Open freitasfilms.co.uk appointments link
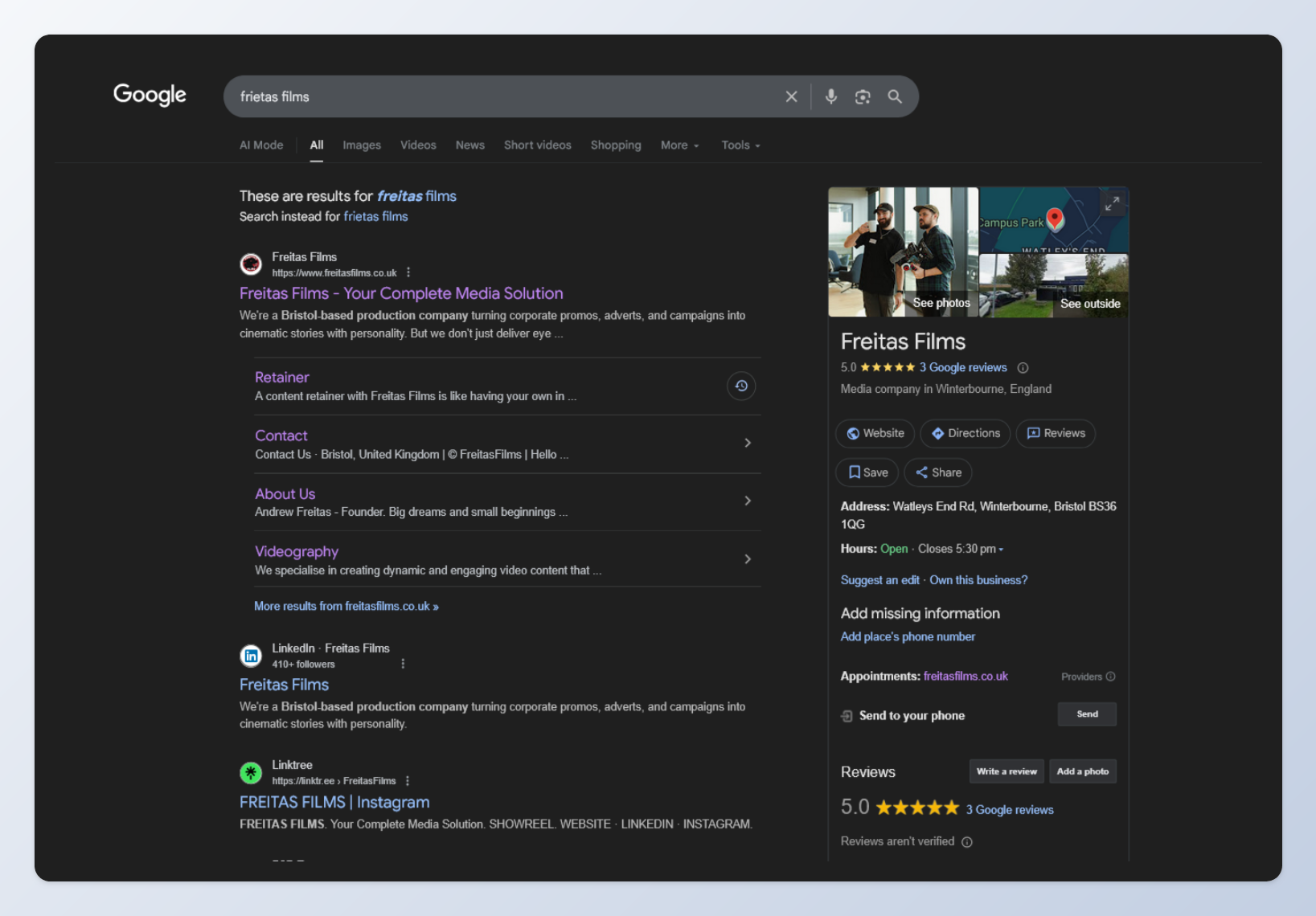The width and height of the screenshot is (1316, 916). point(965,677)
